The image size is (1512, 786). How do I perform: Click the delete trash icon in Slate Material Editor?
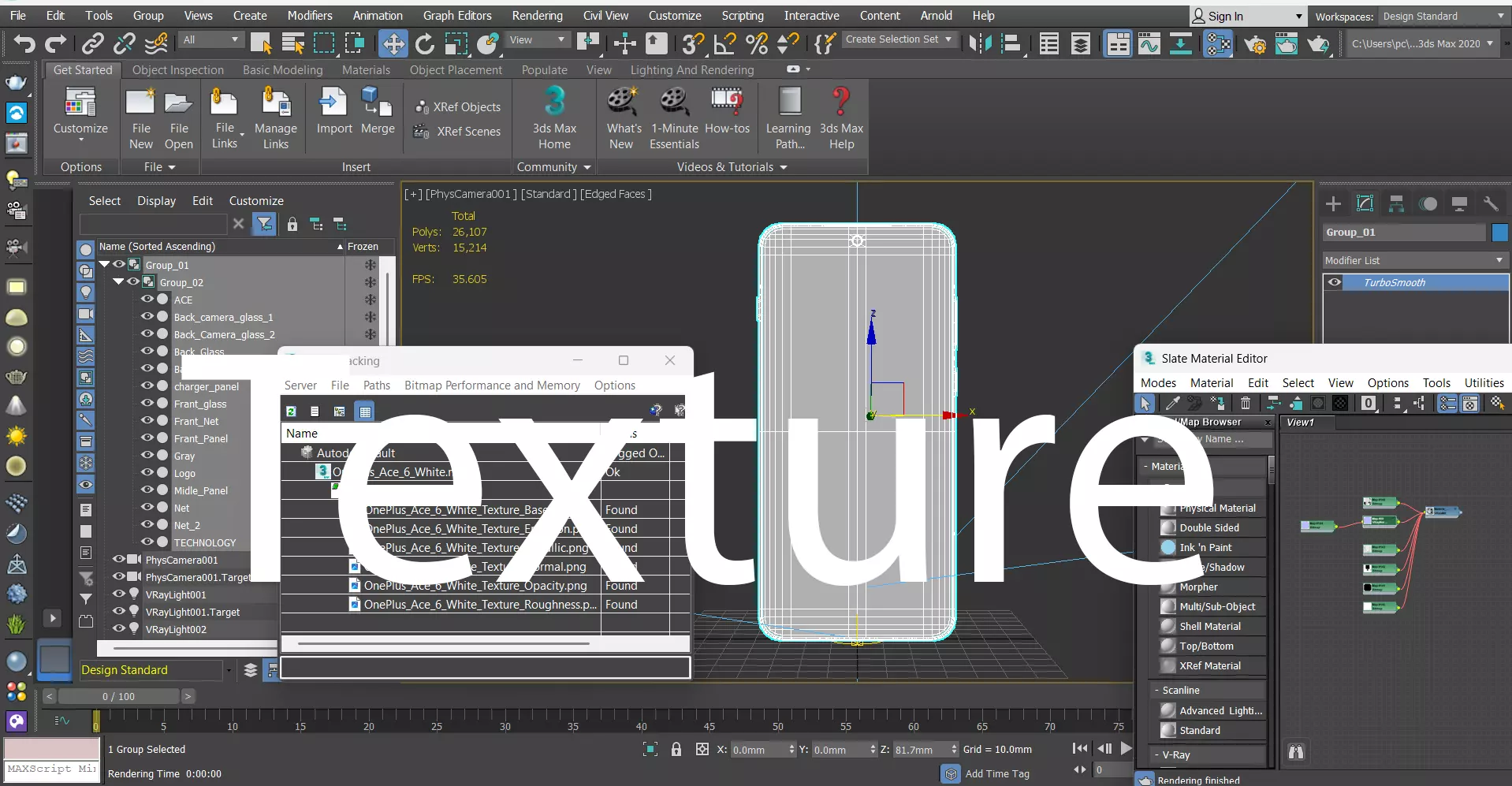[1246, 404]
